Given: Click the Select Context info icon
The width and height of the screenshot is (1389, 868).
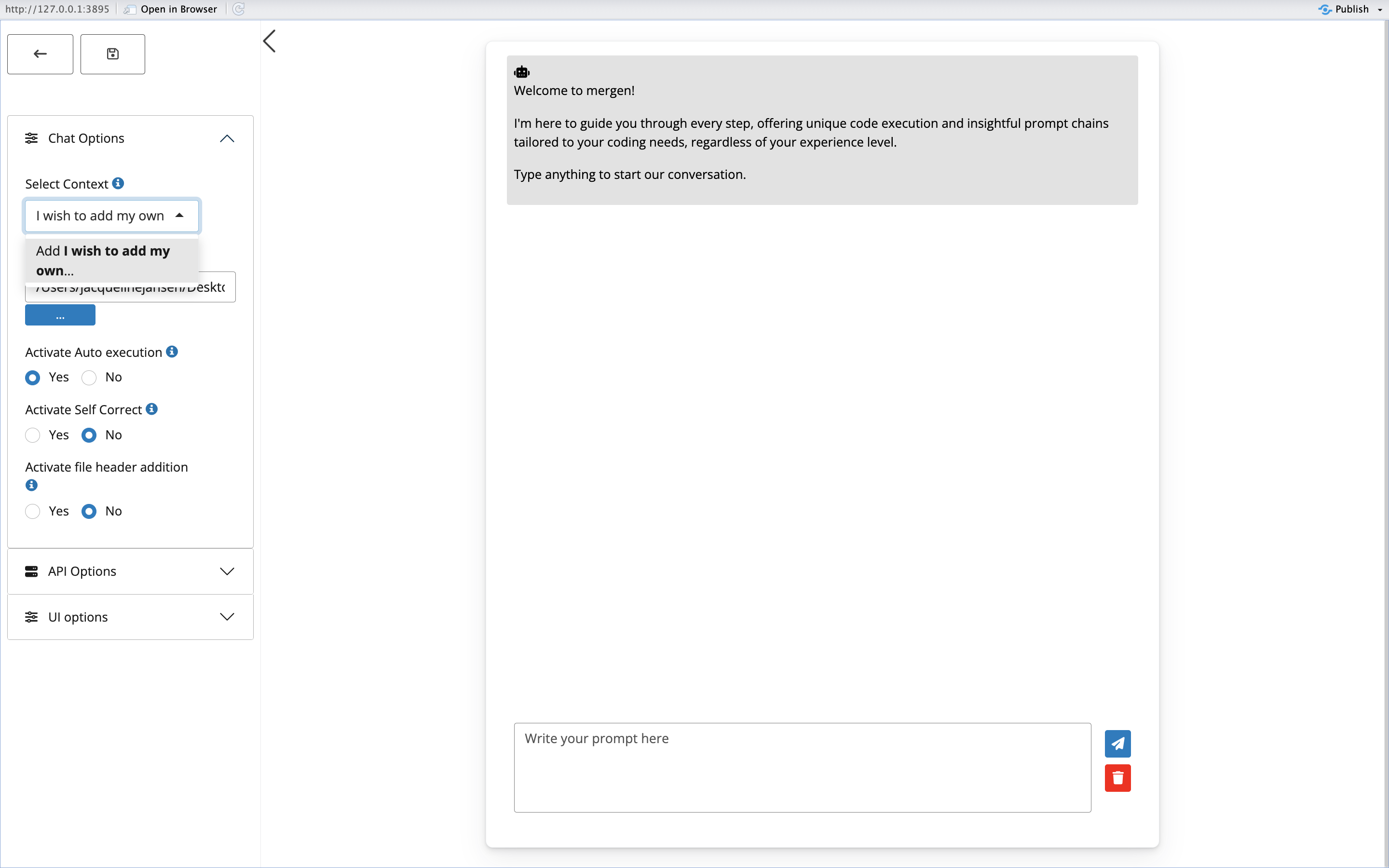Looking at the screenshot, I should 118,183.
